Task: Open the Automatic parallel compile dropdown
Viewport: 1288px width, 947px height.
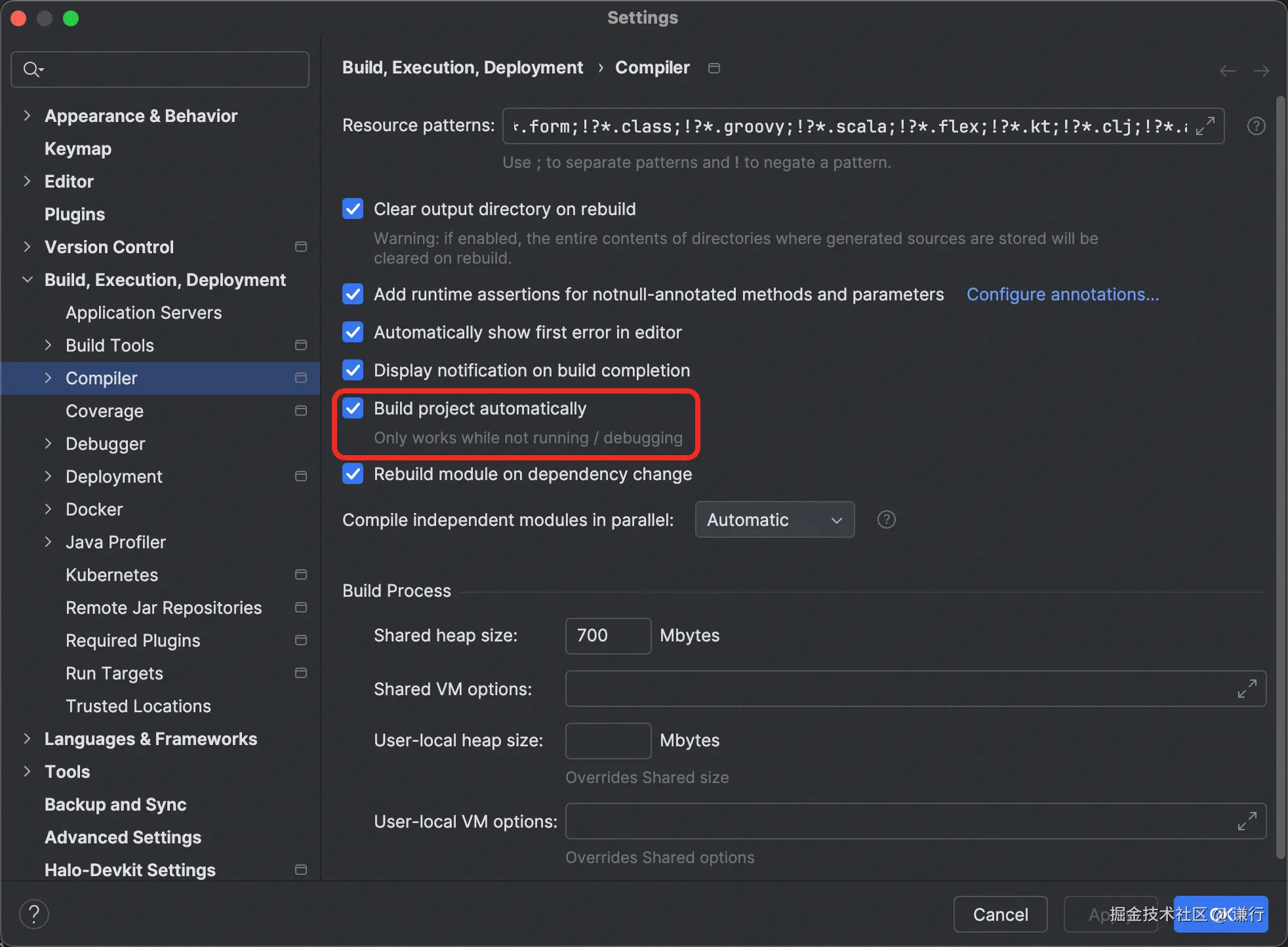Action: coord(774,520)
